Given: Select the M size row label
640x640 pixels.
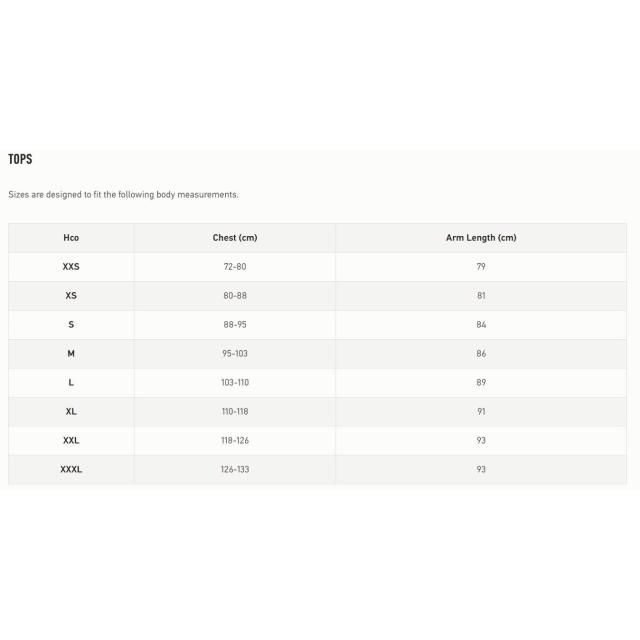Looking at the screenshot, I should (71, 354).
